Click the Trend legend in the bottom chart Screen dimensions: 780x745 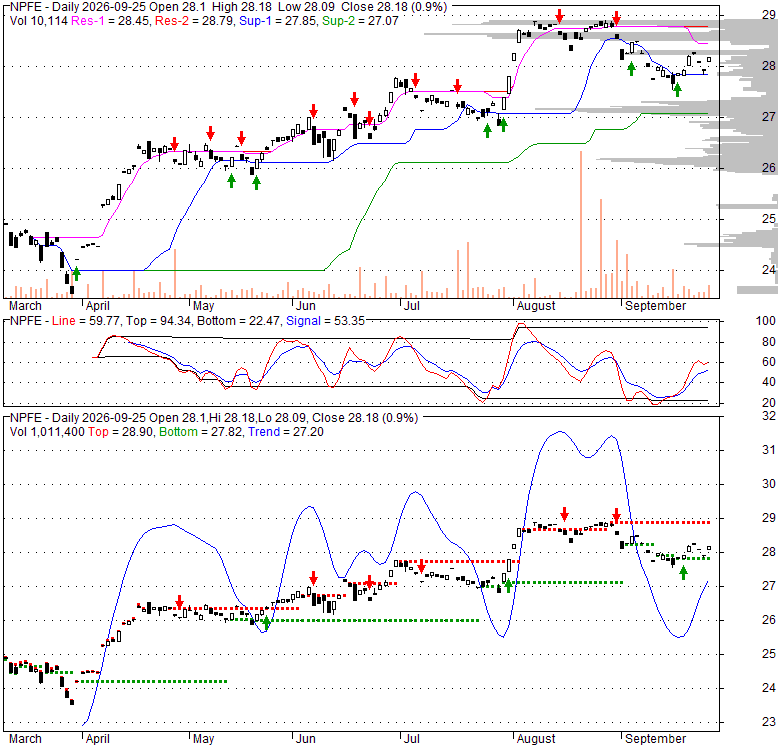tap(264, 432)
